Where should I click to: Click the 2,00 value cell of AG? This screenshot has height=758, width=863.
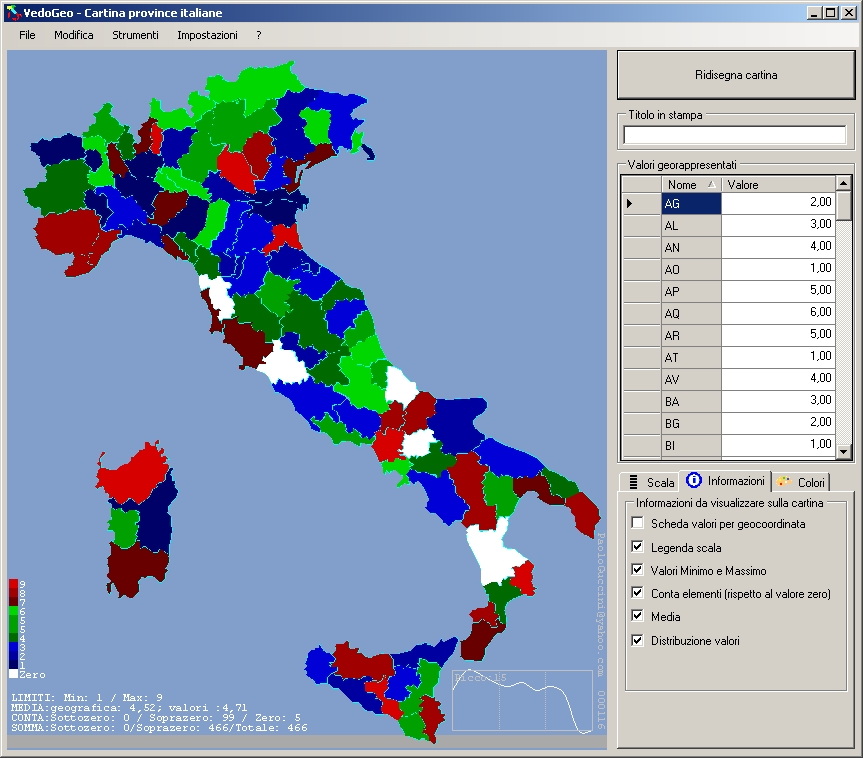point(778,204)
